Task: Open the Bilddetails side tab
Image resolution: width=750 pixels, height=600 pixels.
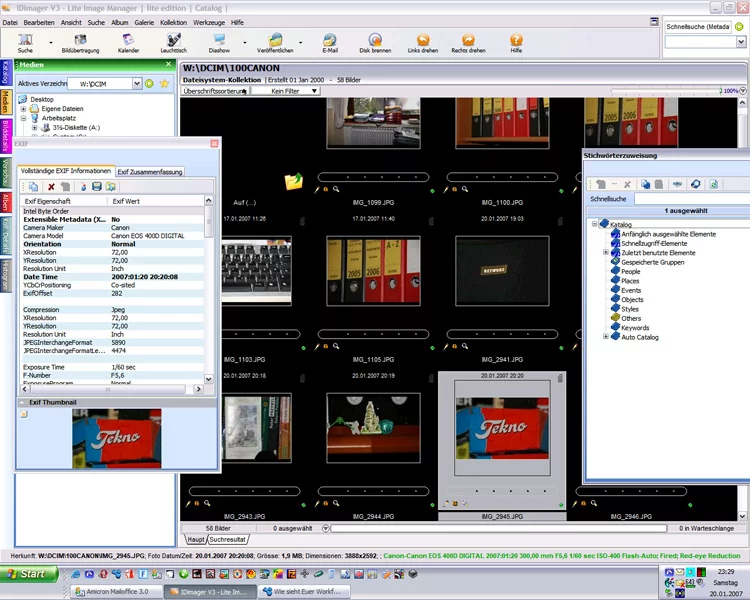Action: 5,136
